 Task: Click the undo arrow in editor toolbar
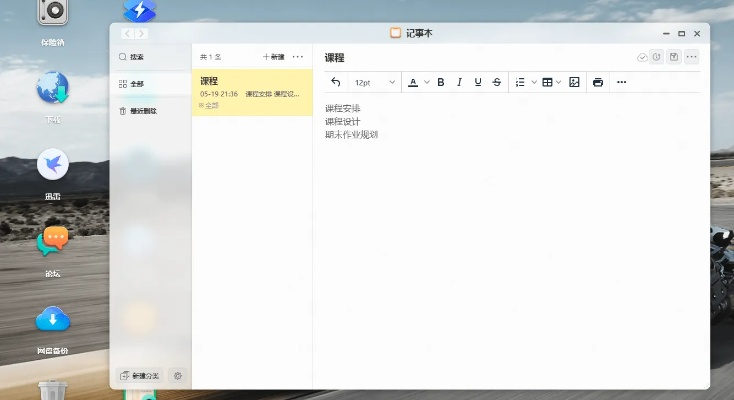pos(336,82)
